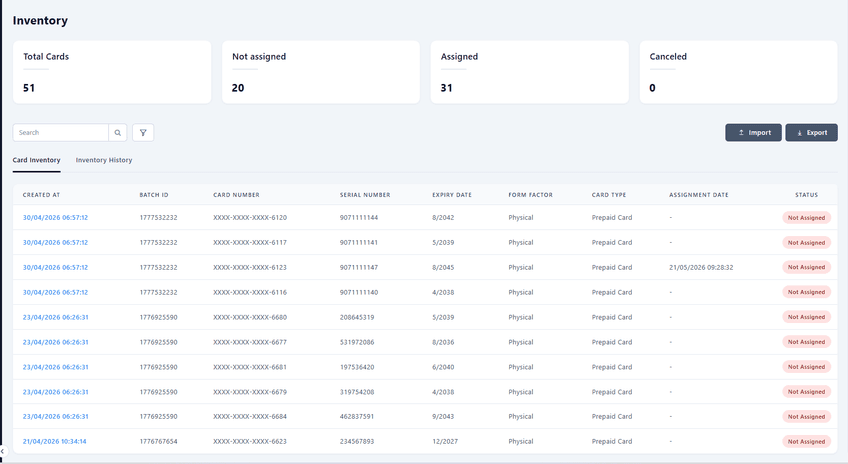Sort by the CARD TYPE column header
The height and width of the screenshot is (464, 848).
coord(608,195)
